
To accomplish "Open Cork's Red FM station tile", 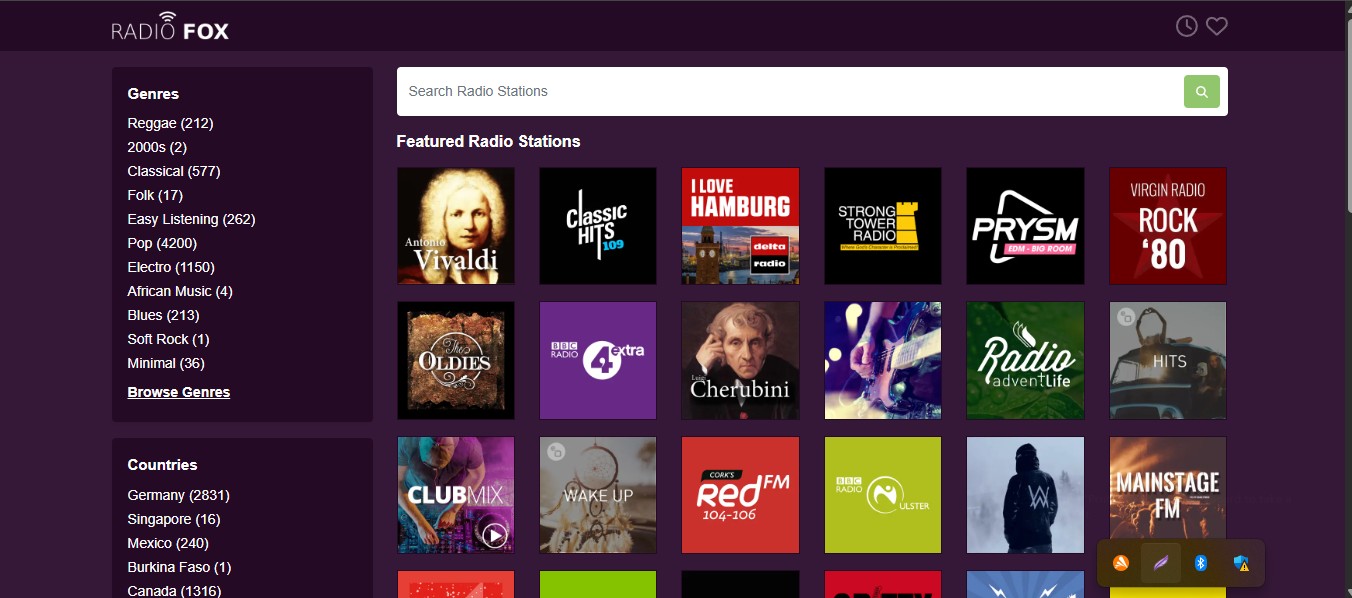I will [740, 495].
